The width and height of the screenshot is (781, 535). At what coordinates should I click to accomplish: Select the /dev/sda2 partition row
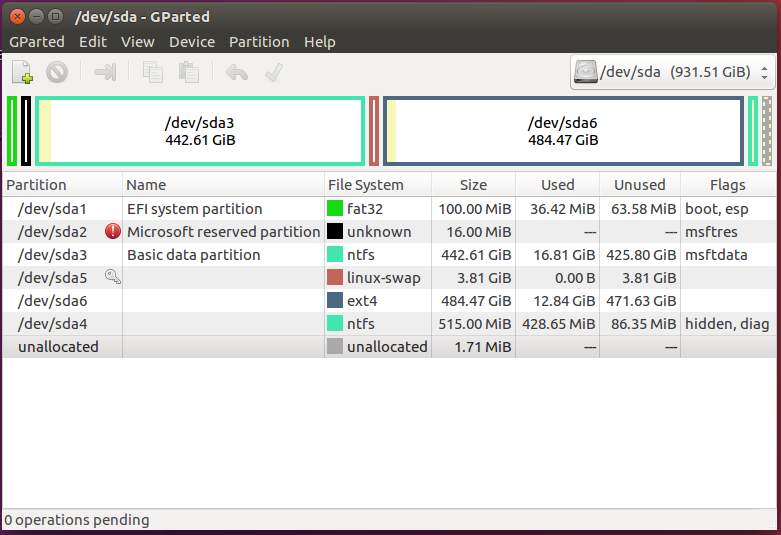click(390, 231)
